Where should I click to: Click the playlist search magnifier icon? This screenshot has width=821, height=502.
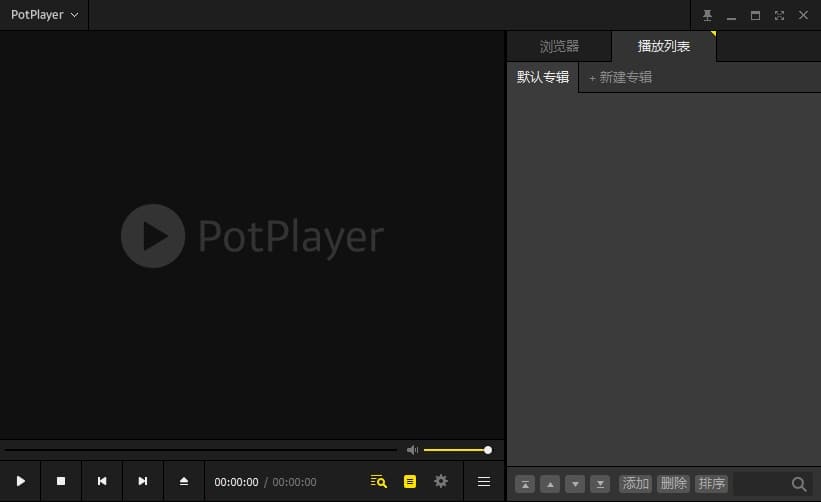(x=799, y=484)
